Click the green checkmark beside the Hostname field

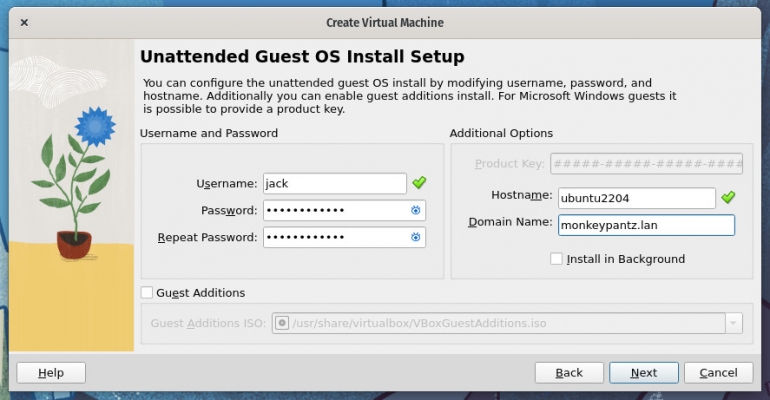click(x=728, y=197)
